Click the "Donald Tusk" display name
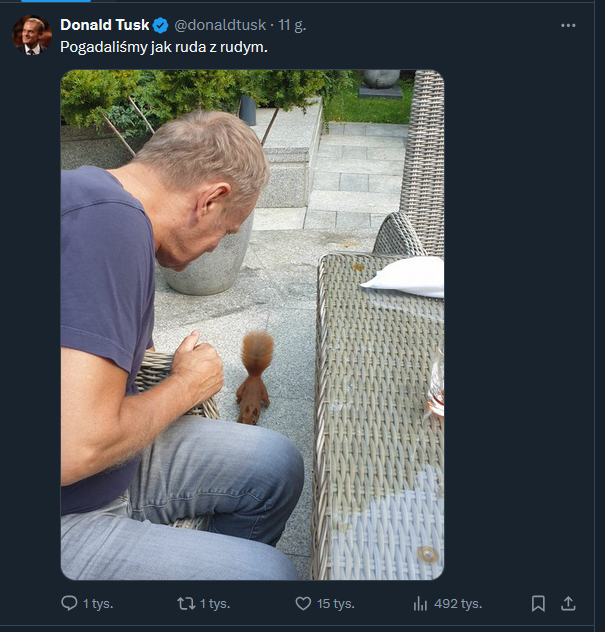 [x=104, y=25]
